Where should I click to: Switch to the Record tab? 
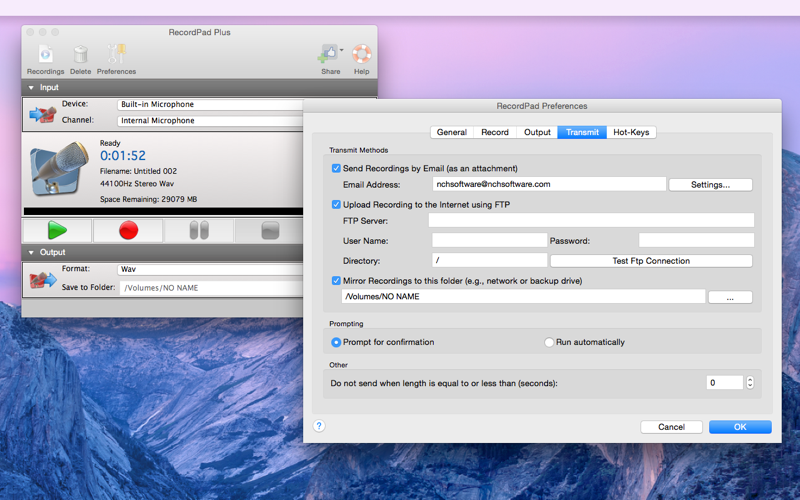[495, 132]
